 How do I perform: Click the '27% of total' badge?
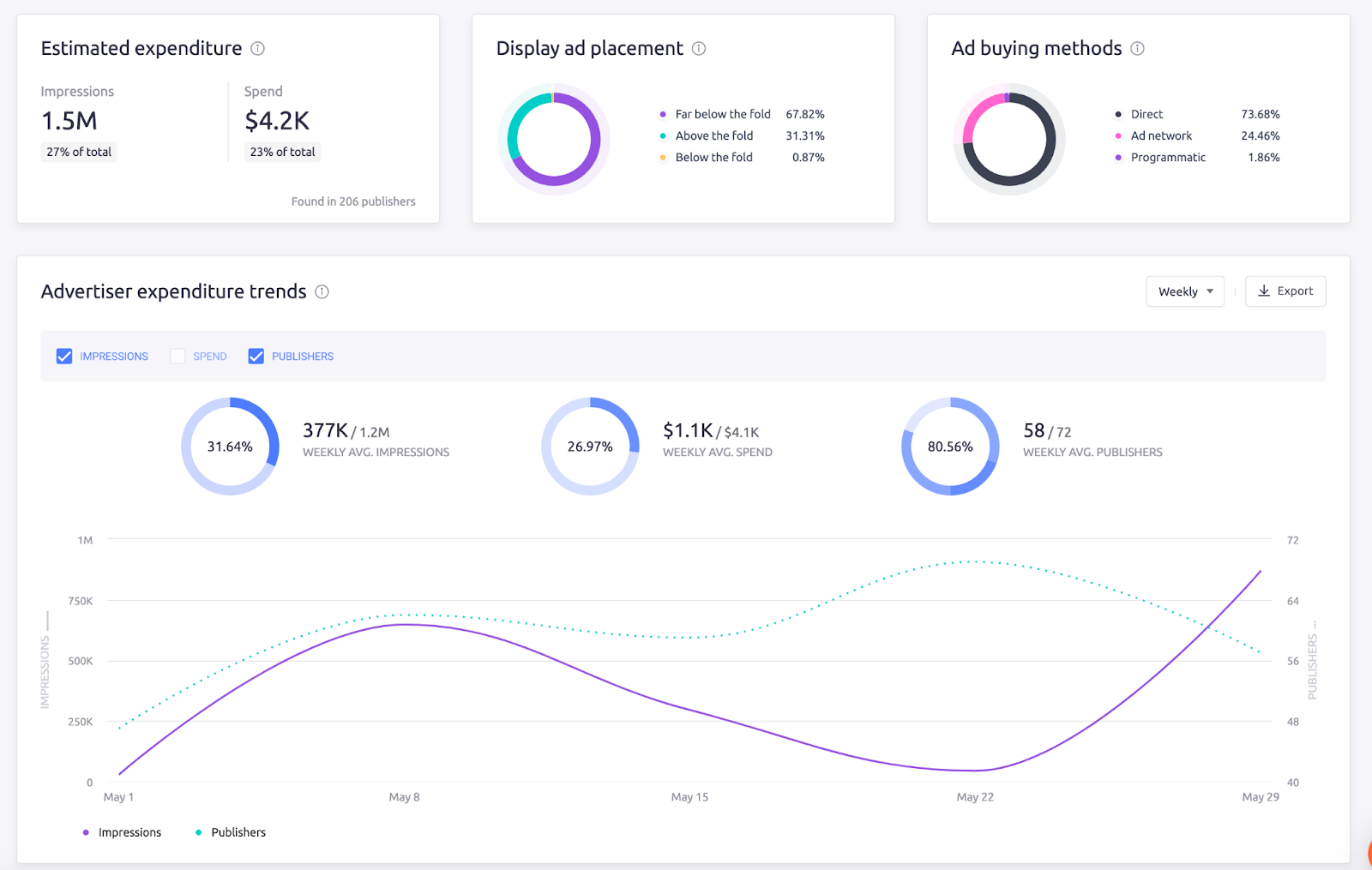[79, 152]
